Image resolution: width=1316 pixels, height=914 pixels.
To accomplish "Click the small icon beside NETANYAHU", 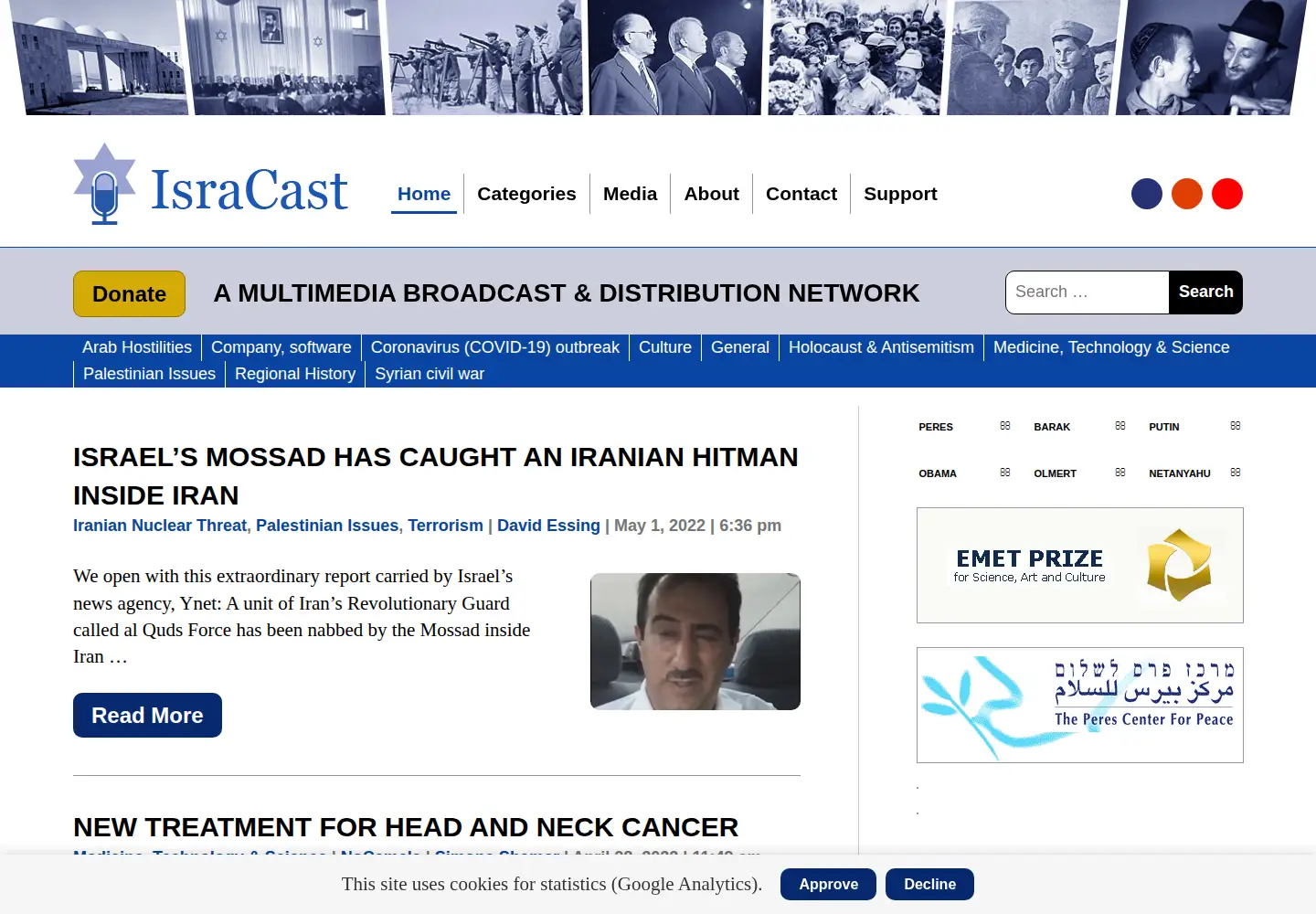I will pyautogui.click(x=1236, y=473).
